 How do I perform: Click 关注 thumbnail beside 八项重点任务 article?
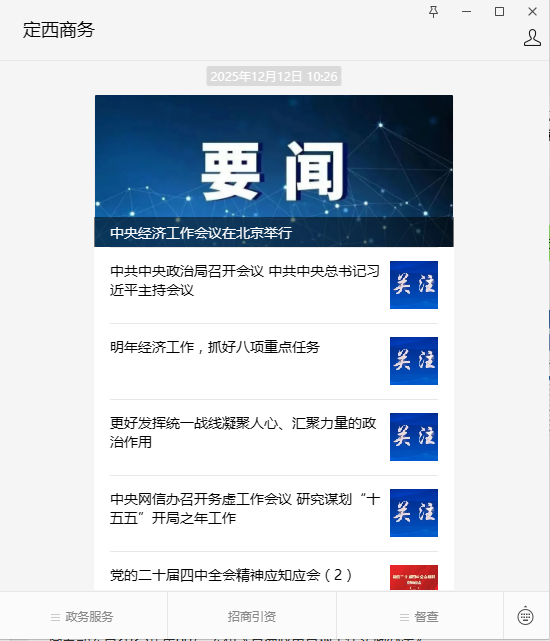[413, 361]
